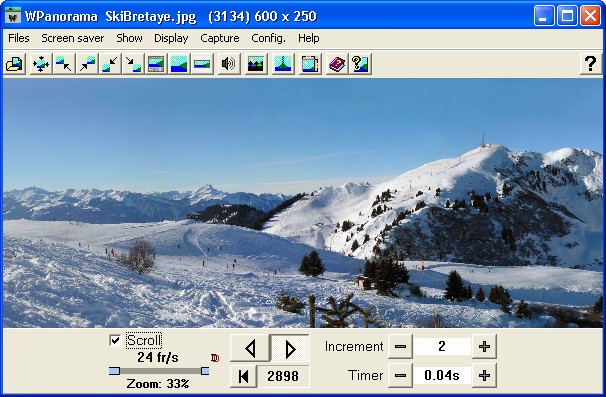
Task: Click the small red icon near fr/s
Action: pyautogui.click(x=215, y=358)
